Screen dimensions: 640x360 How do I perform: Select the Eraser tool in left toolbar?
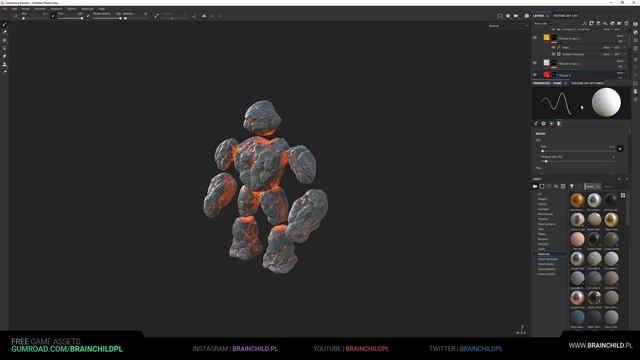tap(4, 32)
